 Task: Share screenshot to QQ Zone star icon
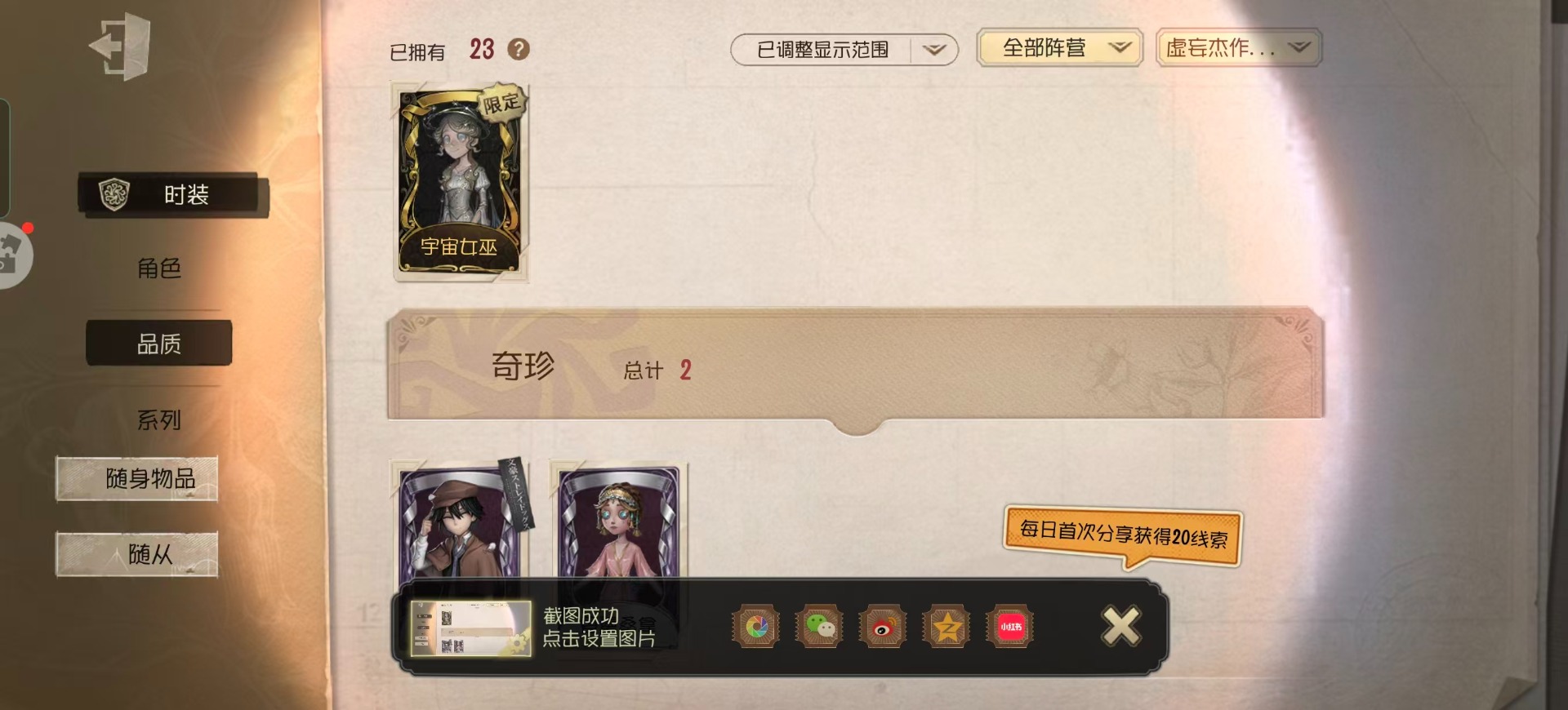[947, 627]
